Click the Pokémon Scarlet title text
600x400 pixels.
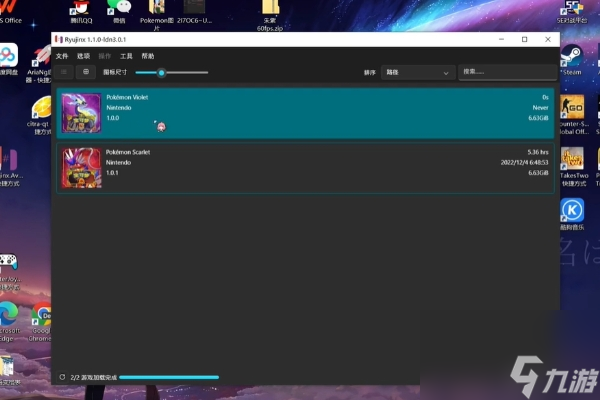[128, 152]
